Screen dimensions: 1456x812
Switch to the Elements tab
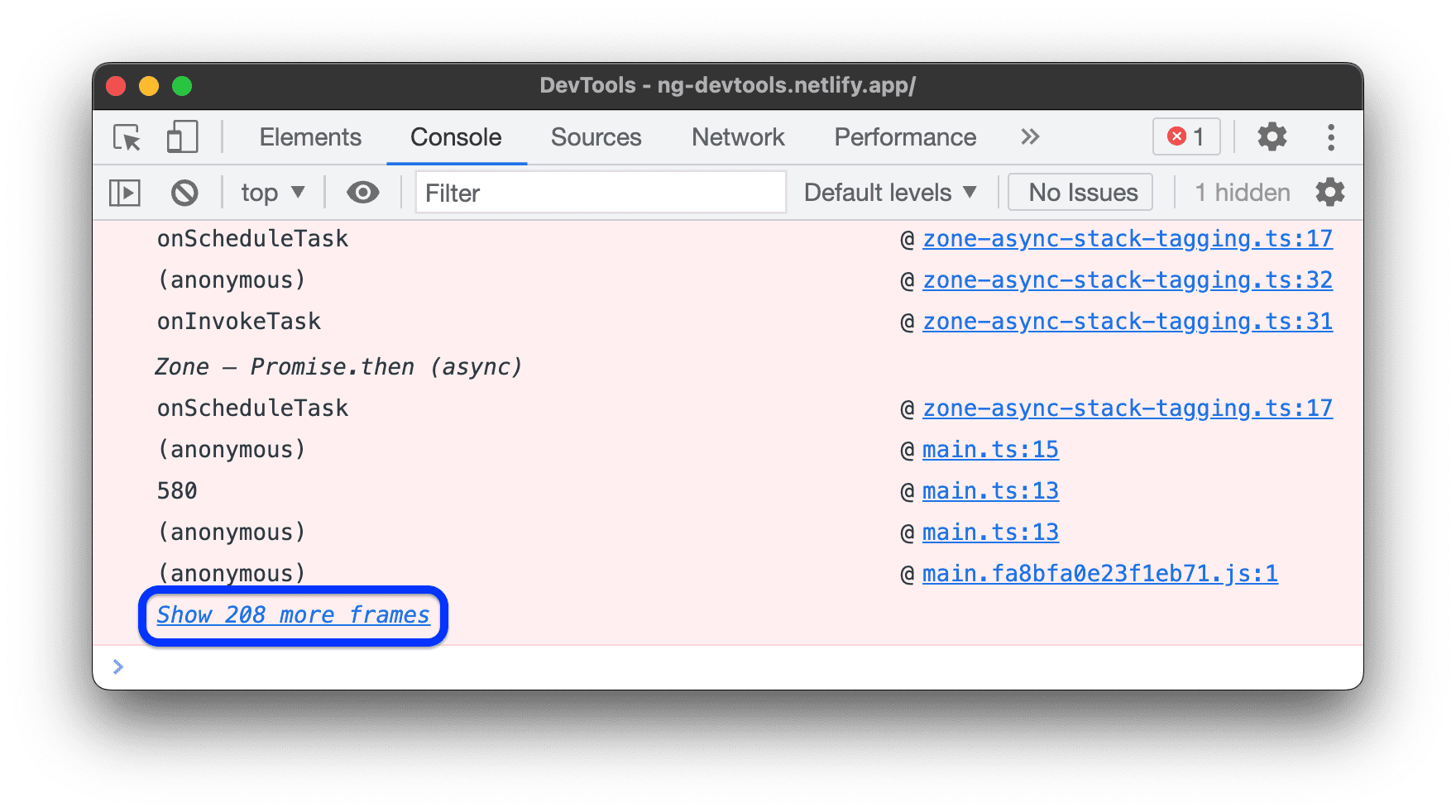[x=310, y=137]
